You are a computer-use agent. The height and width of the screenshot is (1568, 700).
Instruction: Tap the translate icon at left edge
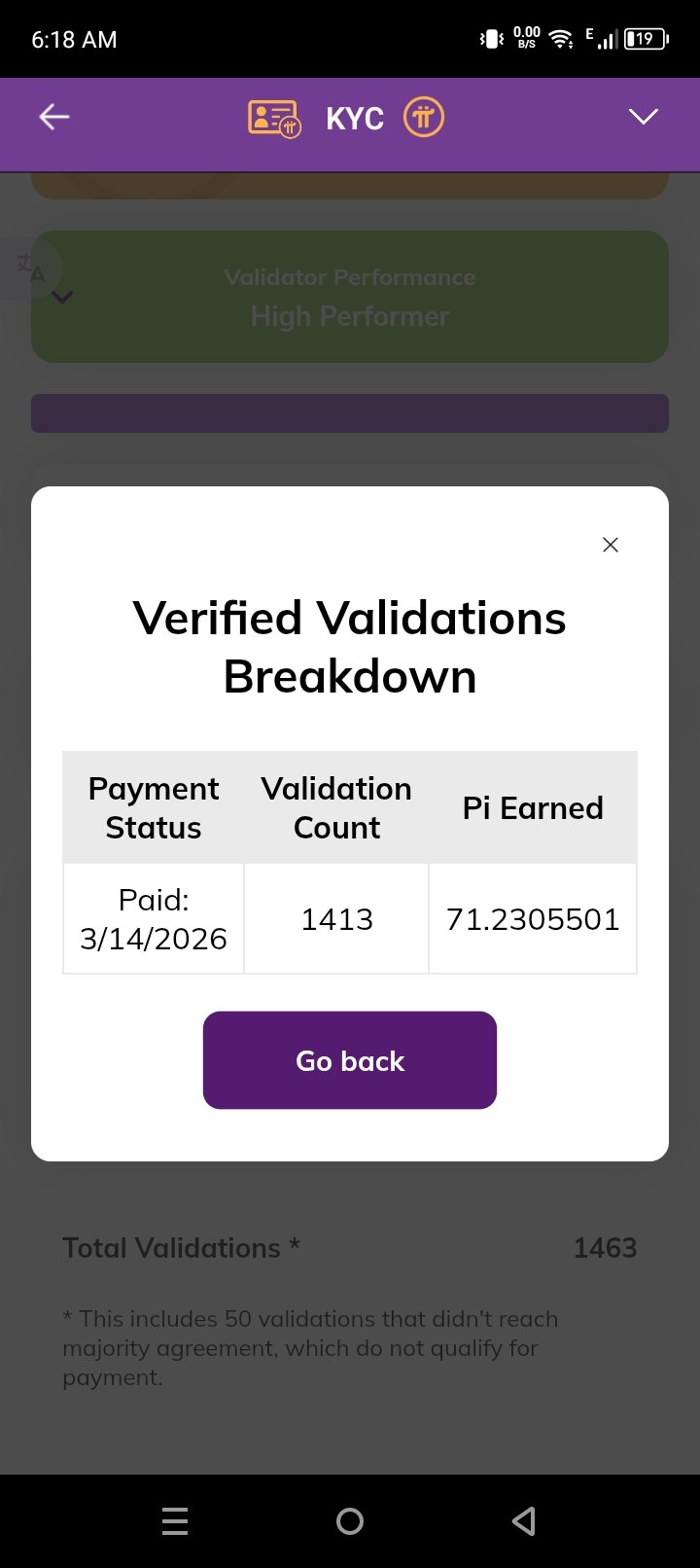pyautogui.click(x=31, y=267)
